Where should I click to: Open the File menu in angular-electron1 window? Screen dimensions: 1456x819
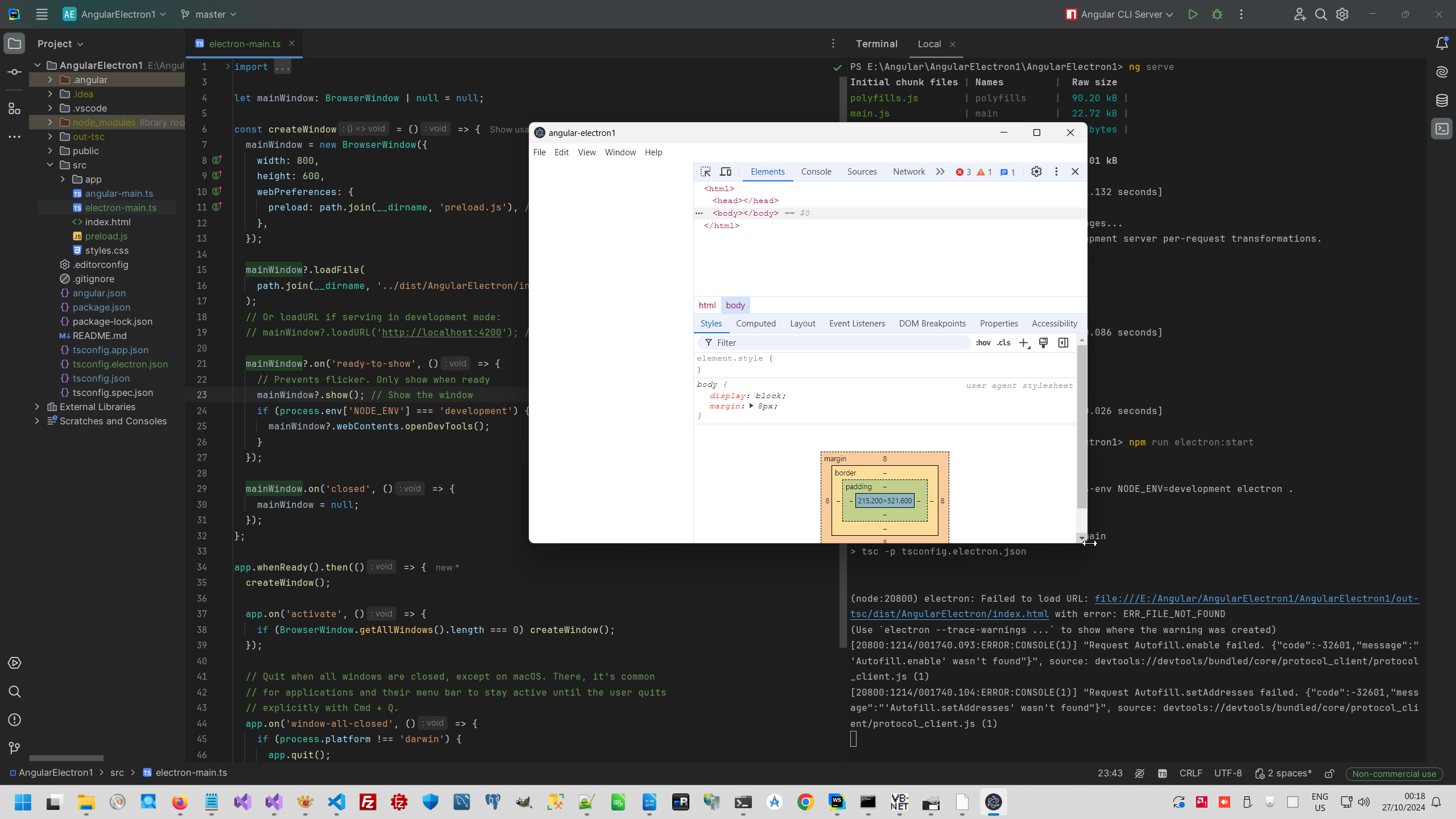click(x=539, y=152)
